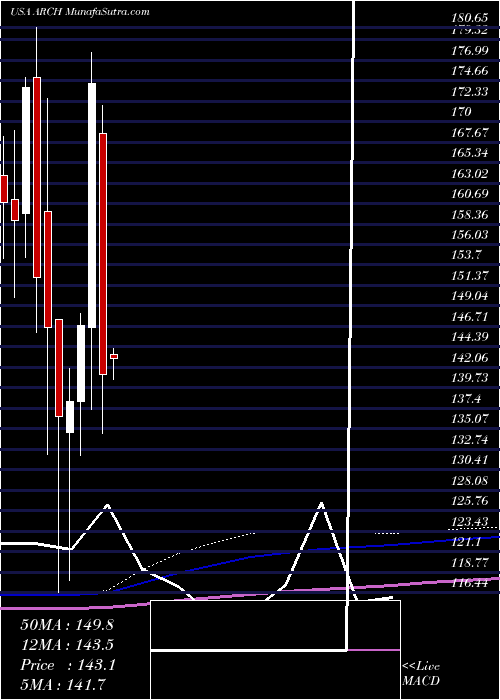Select the 135.07 price axis label
The width and height of the screenshot is (500, 700).
click(x=470, y=420)
